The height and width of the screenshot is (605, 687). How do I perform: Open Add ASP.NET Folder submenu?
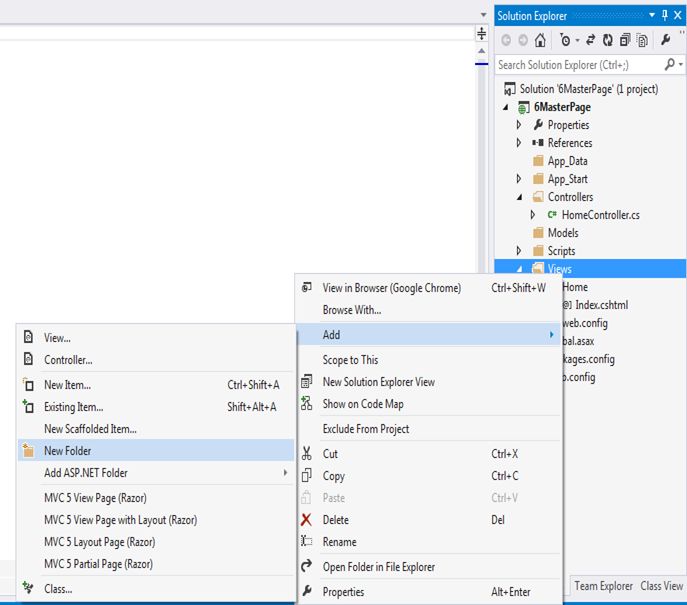point(156,472)
